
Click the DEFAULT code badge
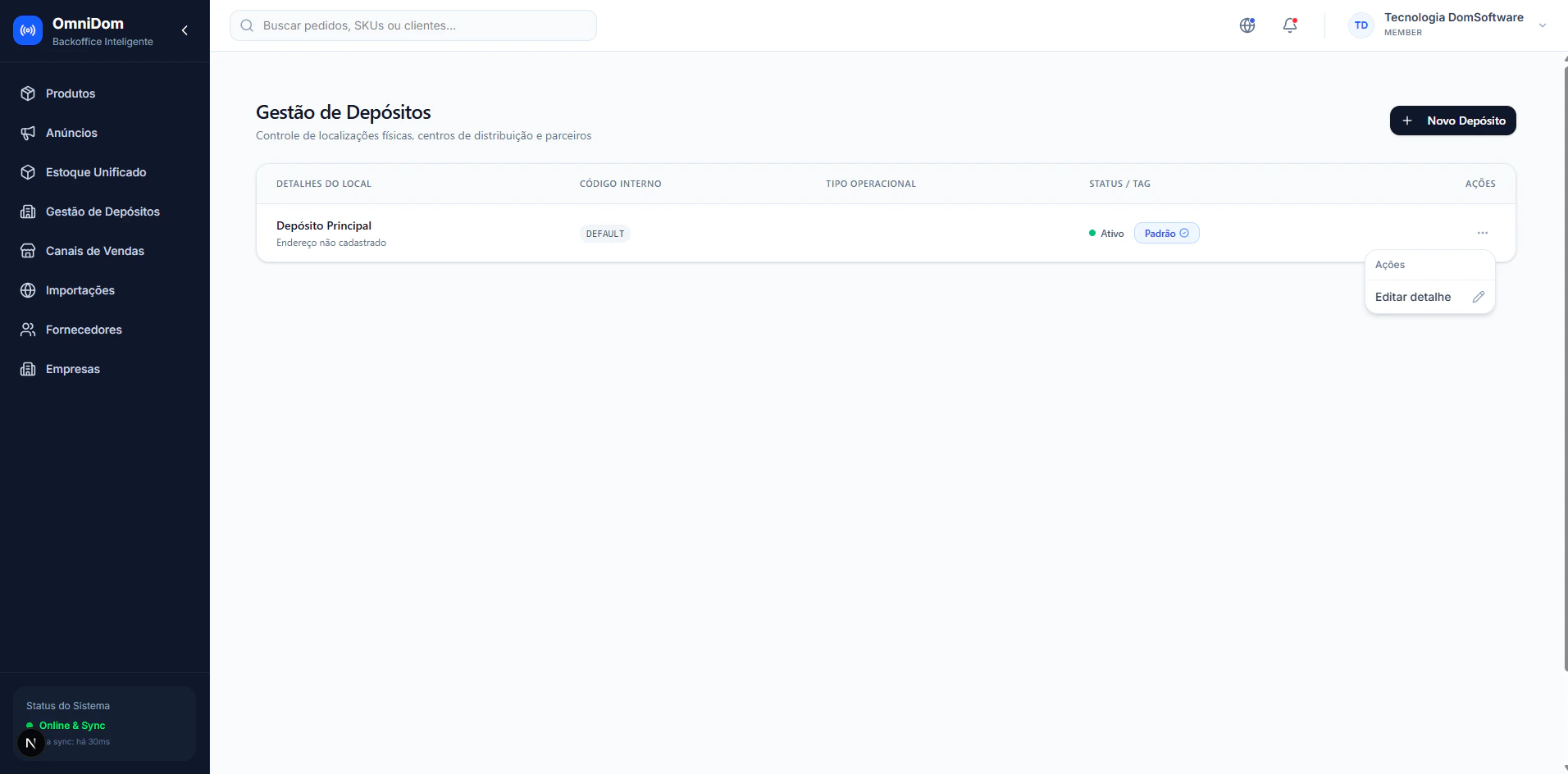pyautogui.click(x=605, y=234)
